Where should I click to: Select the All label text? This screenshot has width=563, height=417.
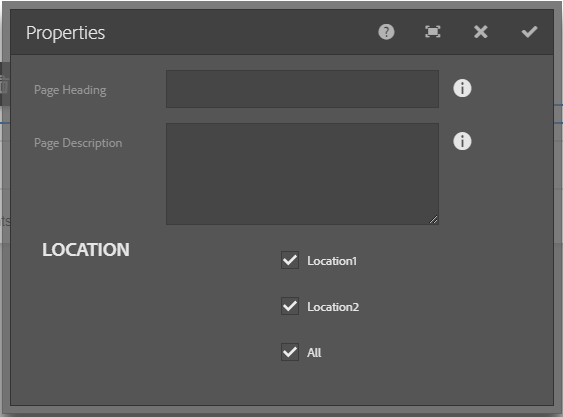(314, 353)
